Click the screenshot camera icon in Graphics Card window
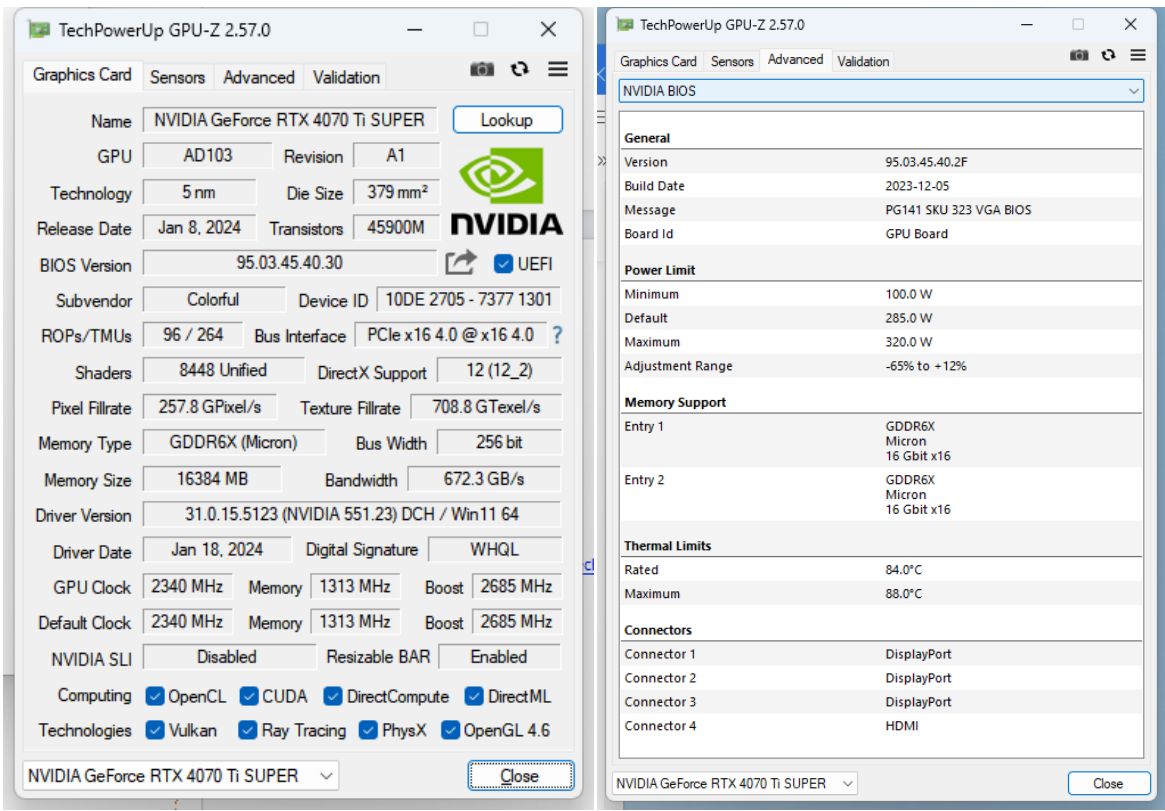The height and width of the screenshot is (811, 1165). pos(482,69)
